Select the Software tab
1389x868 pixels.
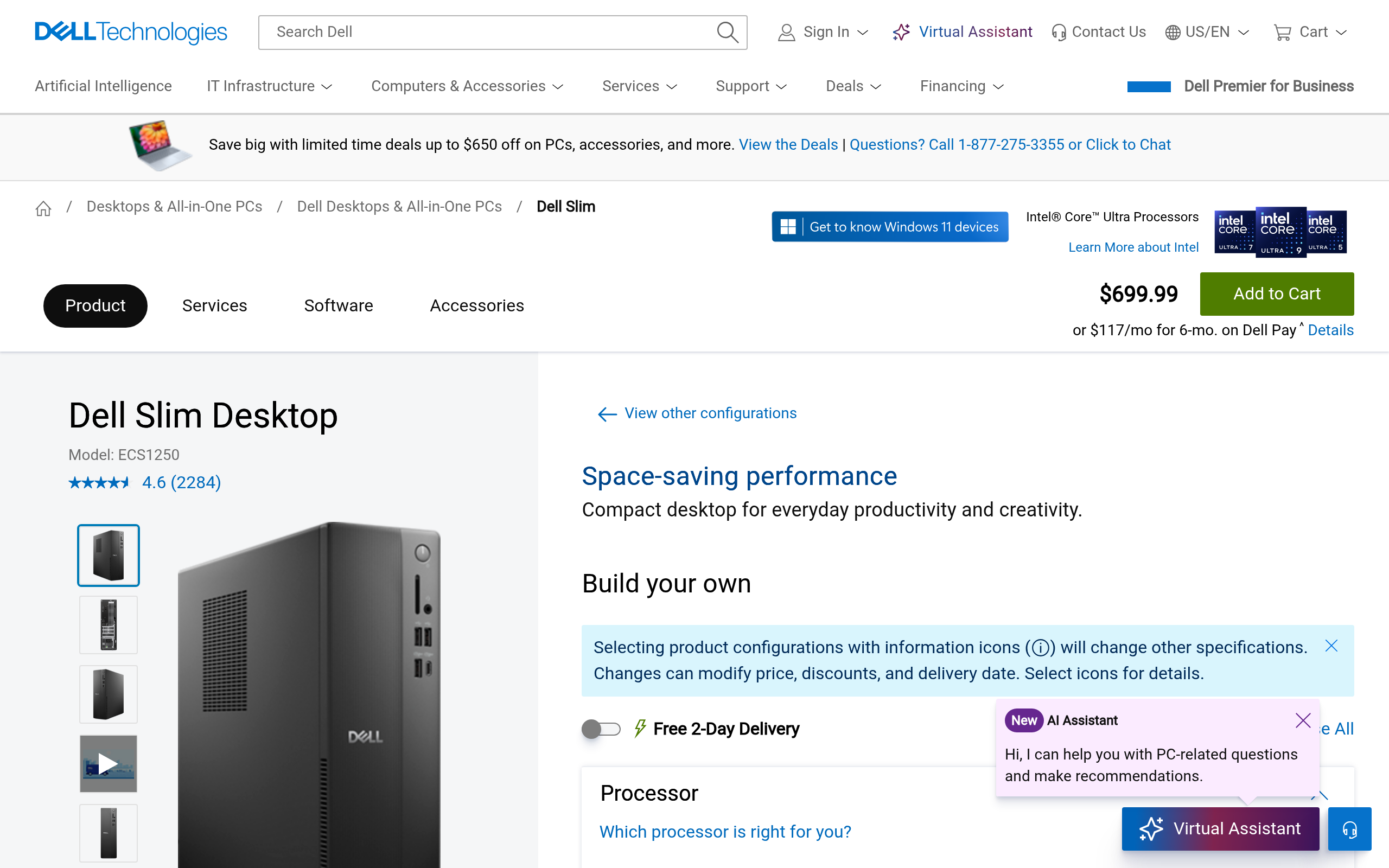(x=338, y=305)
